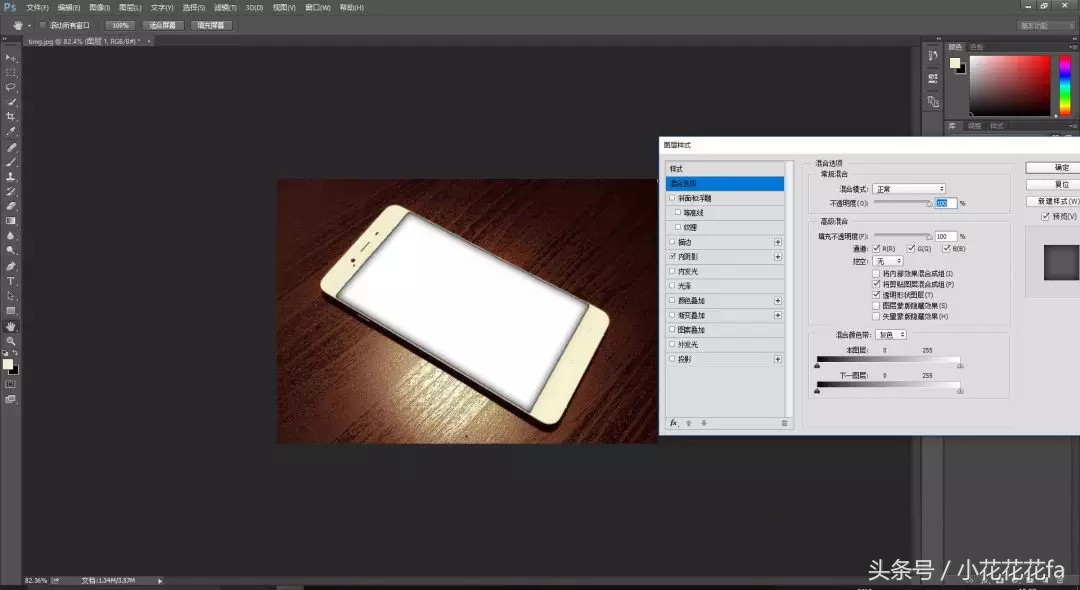Disable the 内阴影 effect checkbox
This screenshot has height=590, width=1080.
click(x=671, y=254)
